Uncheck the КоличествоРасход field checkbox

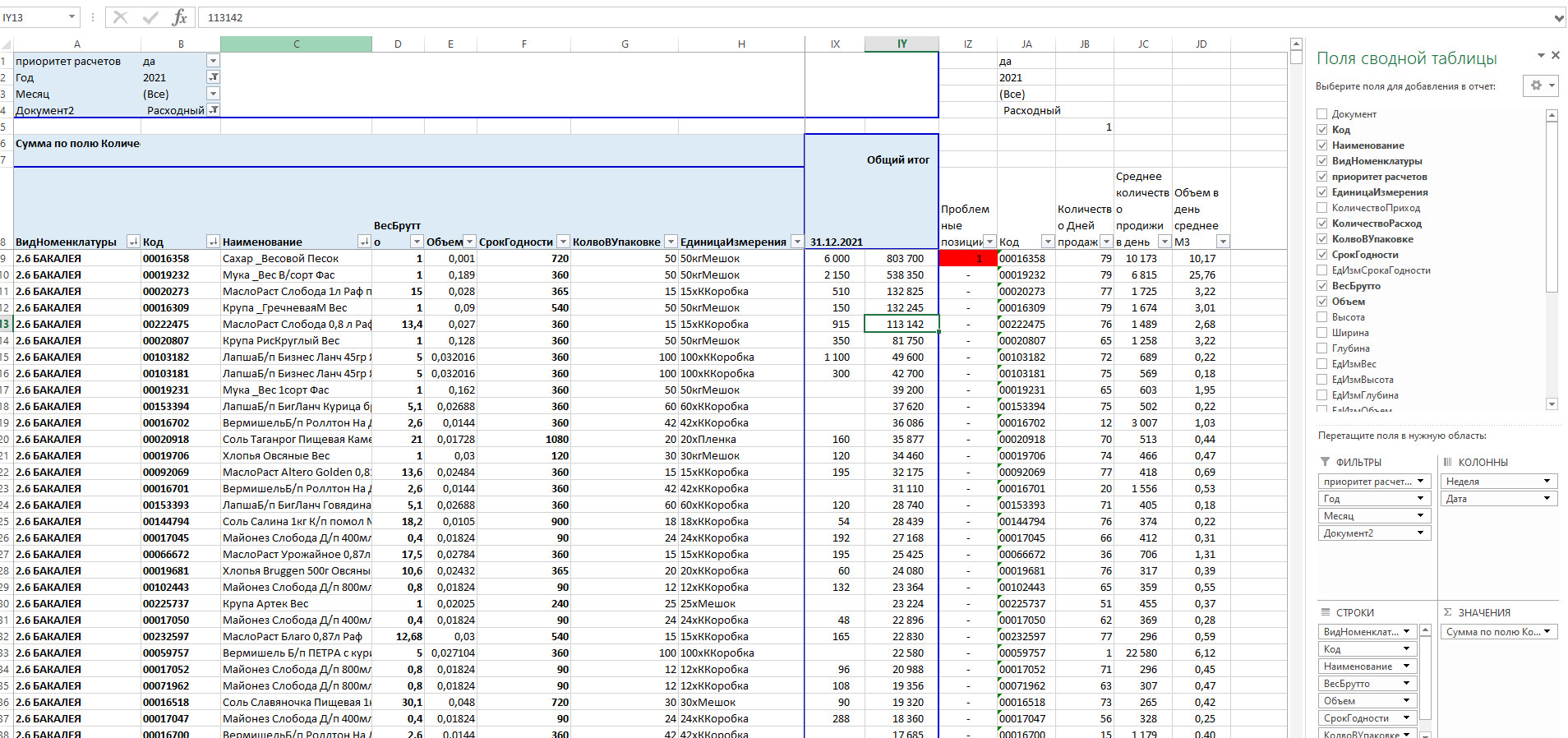pos(1322,224)
